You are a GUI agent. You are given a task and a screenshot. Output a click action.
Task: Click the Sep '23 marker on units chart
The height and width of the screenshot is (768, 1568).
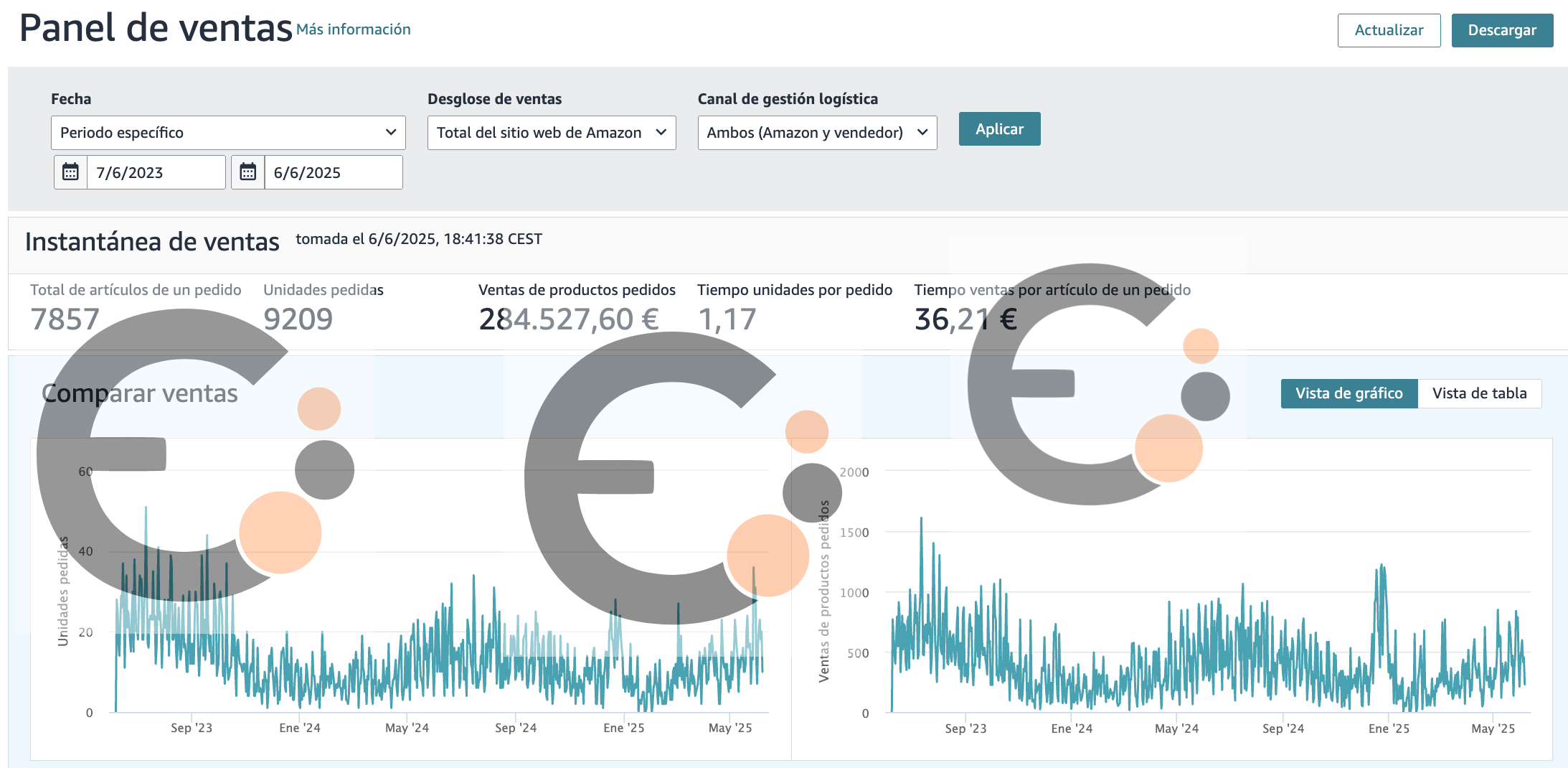pos(192,728)
